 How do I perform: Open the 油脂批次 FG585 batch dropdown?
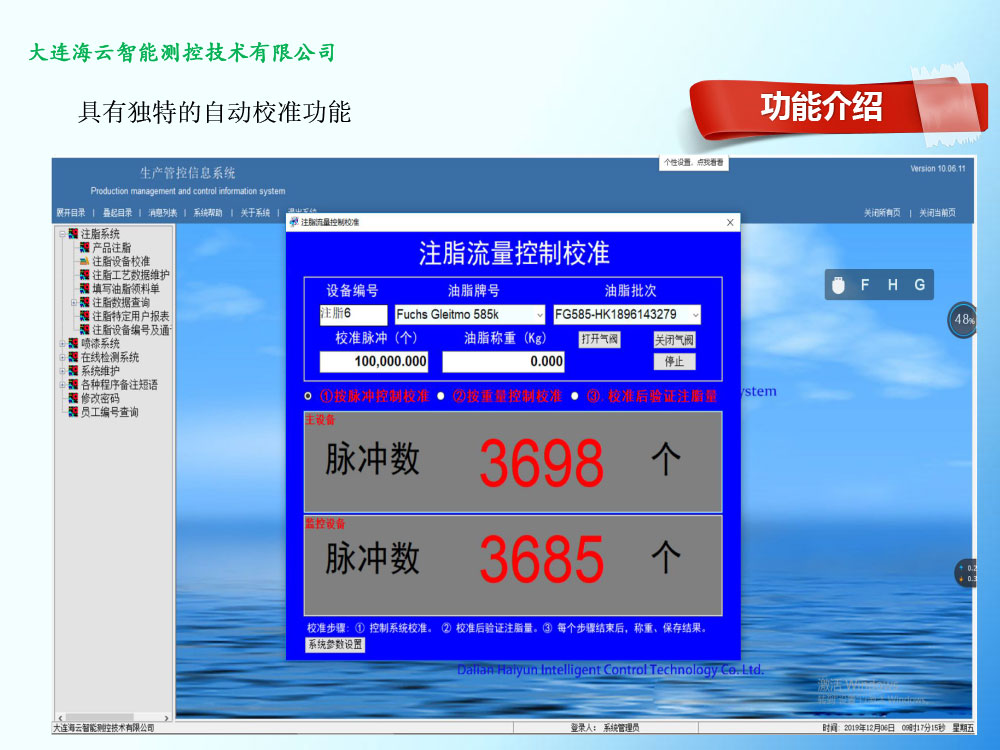pyautogui.click(x=695, y=315)
